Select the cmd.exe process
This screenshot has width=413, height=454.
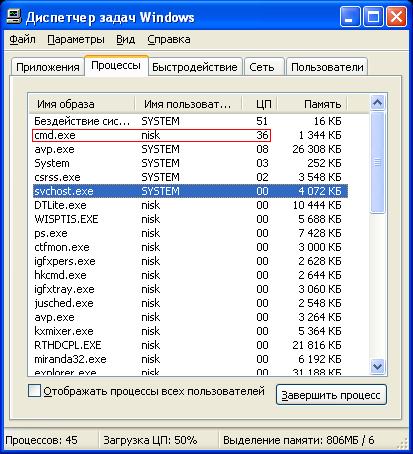tap(190, 135)
